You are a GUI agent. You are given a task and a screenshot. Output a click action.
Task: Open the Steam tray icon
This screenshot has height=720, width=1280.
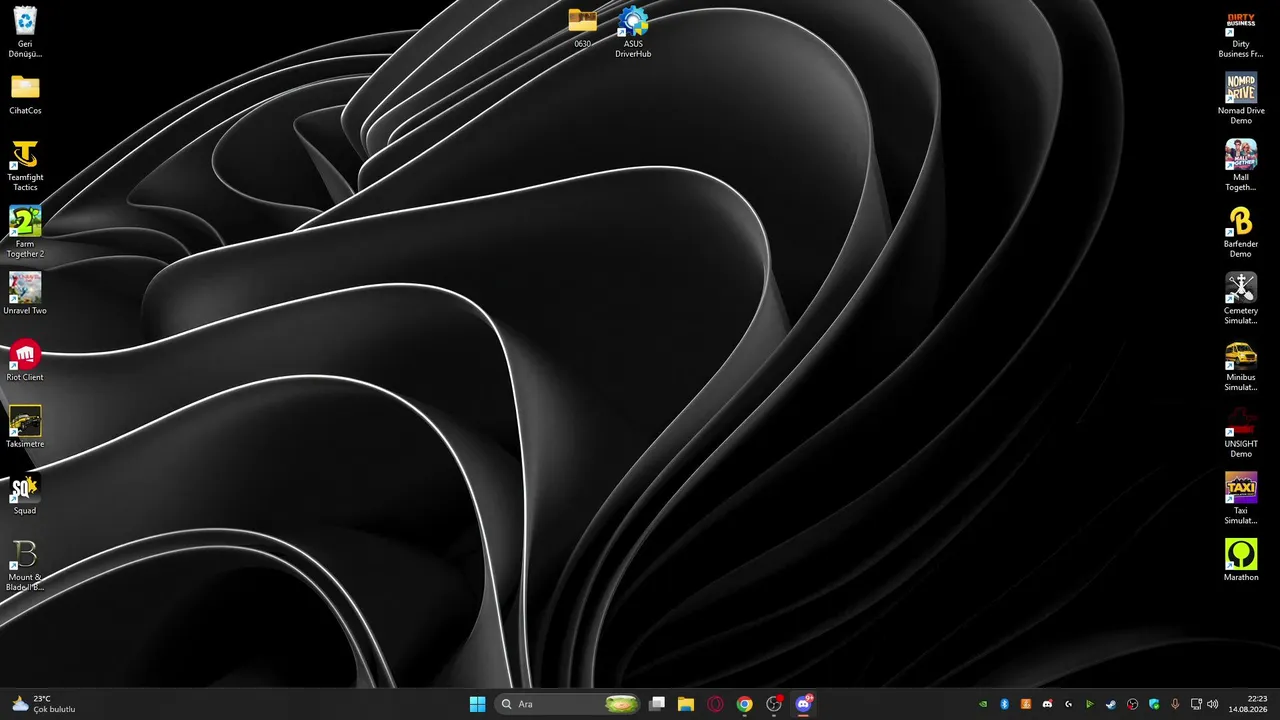[1111, 704]
